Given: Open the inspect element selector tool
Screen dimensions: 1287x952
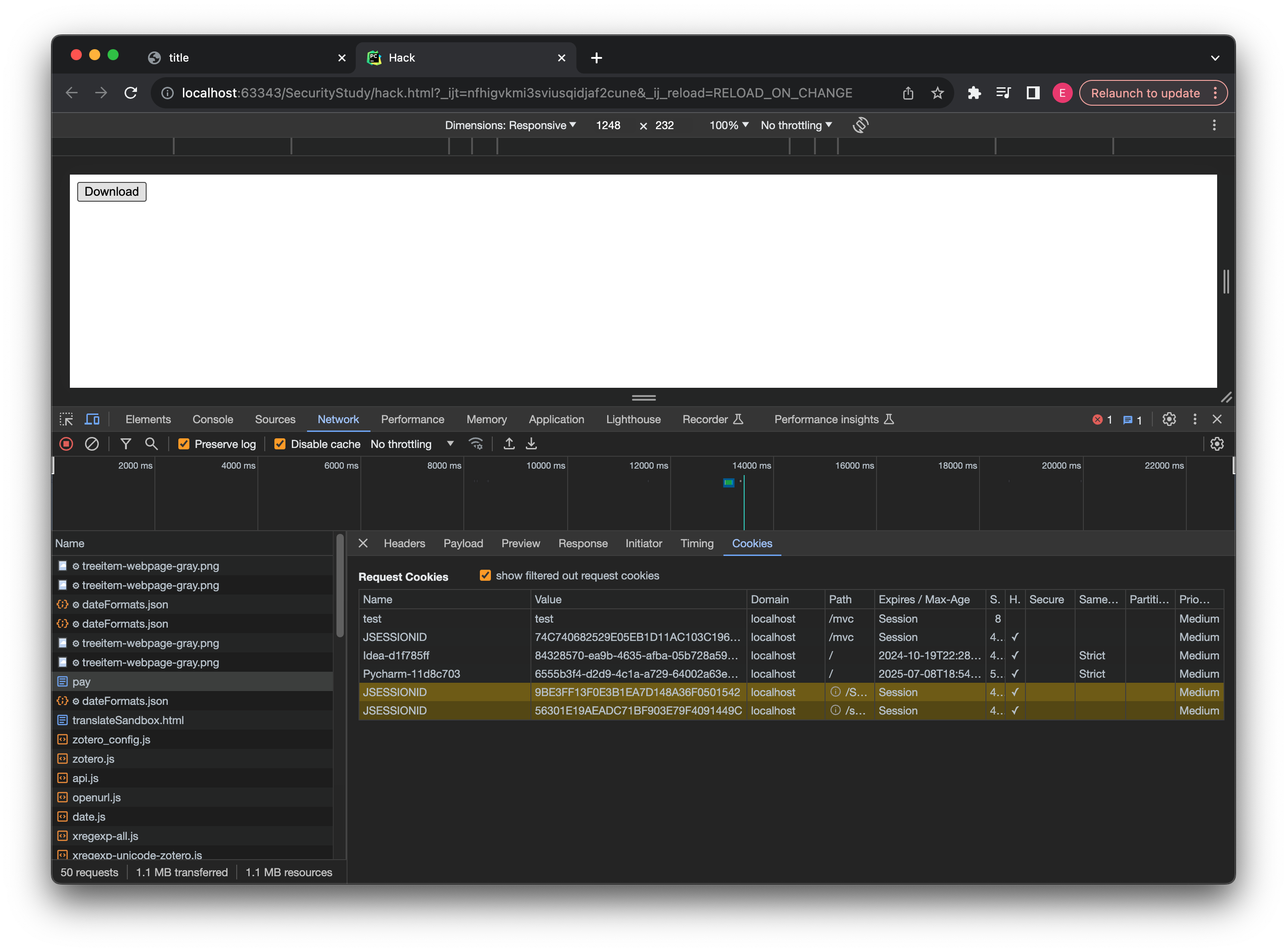Looking at the screenshot, I should [x=66, y=419].
